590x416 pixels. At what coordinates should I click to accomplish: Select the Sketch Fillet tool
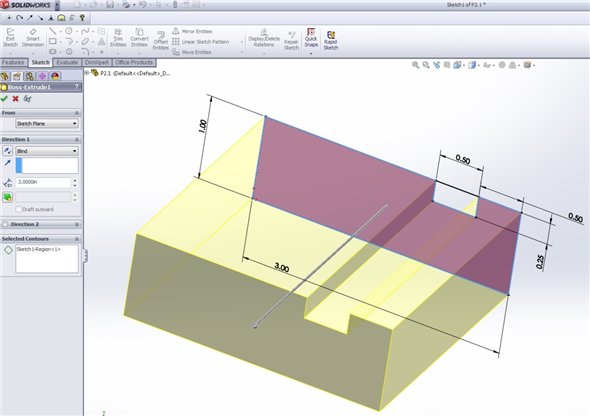85,52
